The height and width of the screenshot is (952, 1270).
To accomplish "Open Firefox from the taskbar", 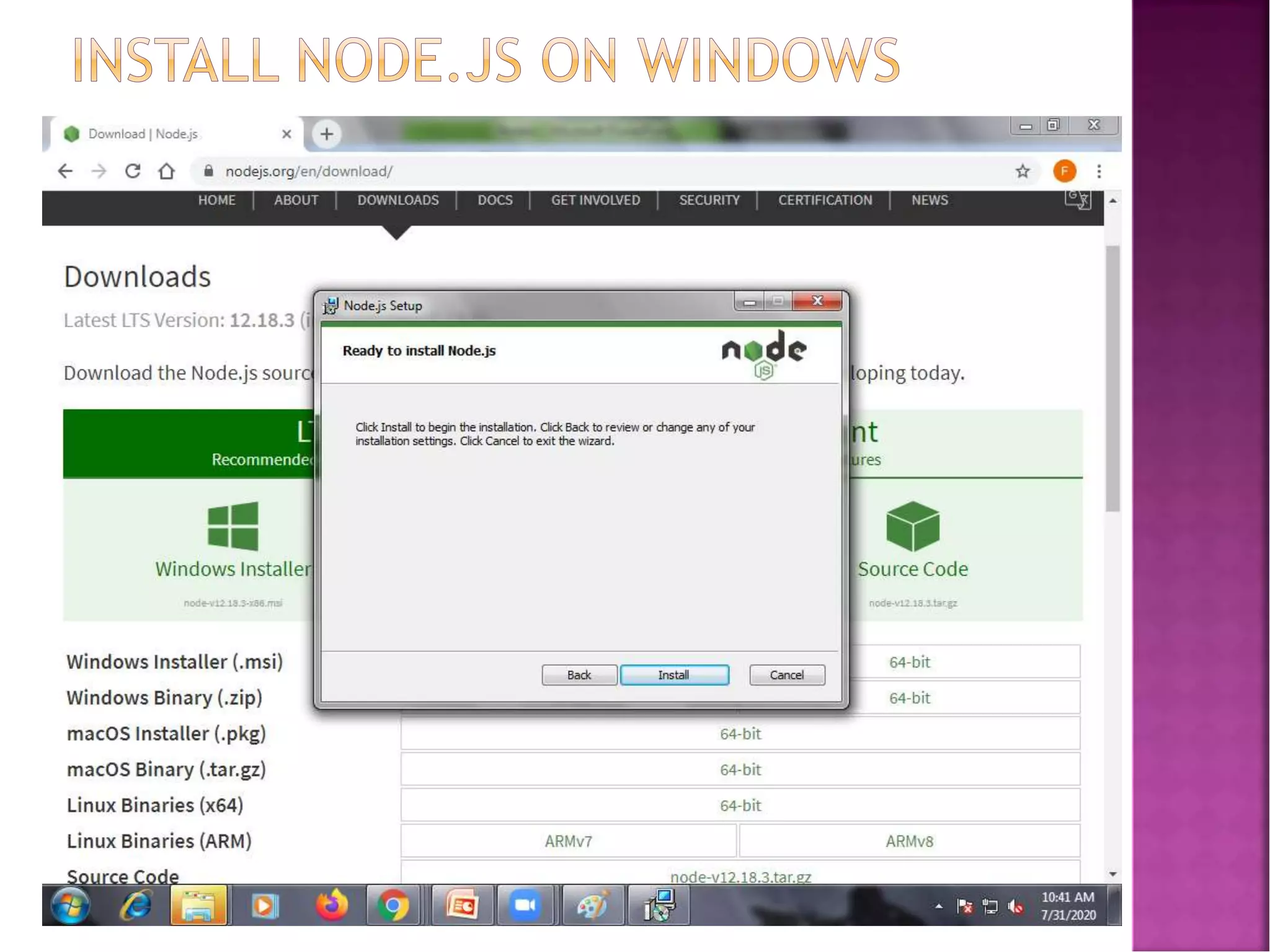I will [331, 906].
